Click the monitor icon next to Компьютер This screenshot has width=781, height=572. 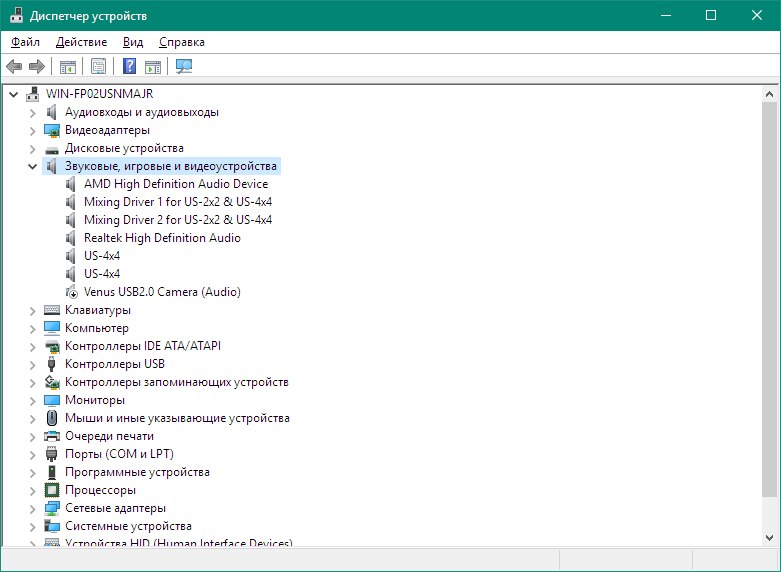52,328
